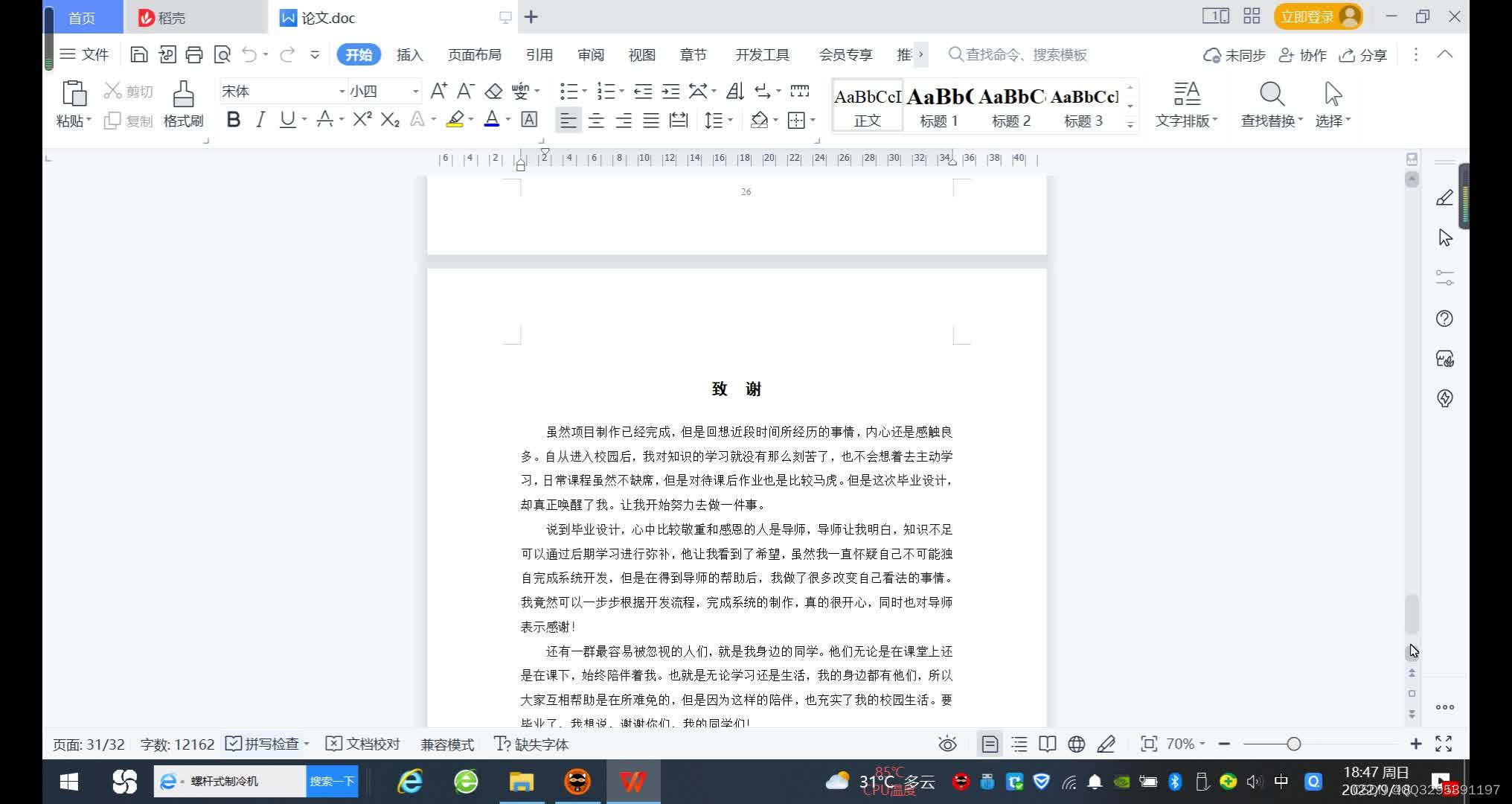
Task: Expand font color dropdown arrow
Action: 508,120
